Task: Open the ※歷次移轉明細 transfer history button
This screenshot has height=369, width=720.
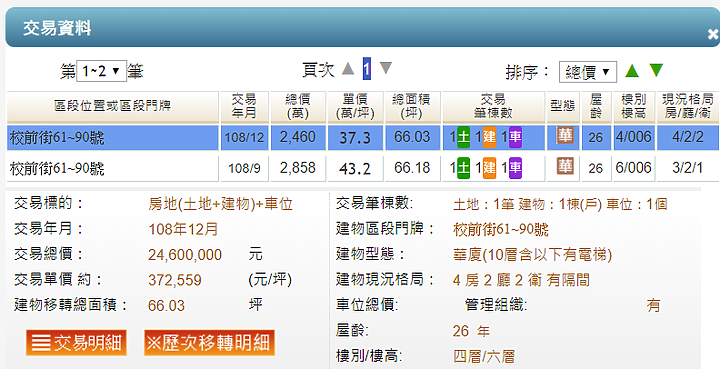Action: [x=209, y=343]
